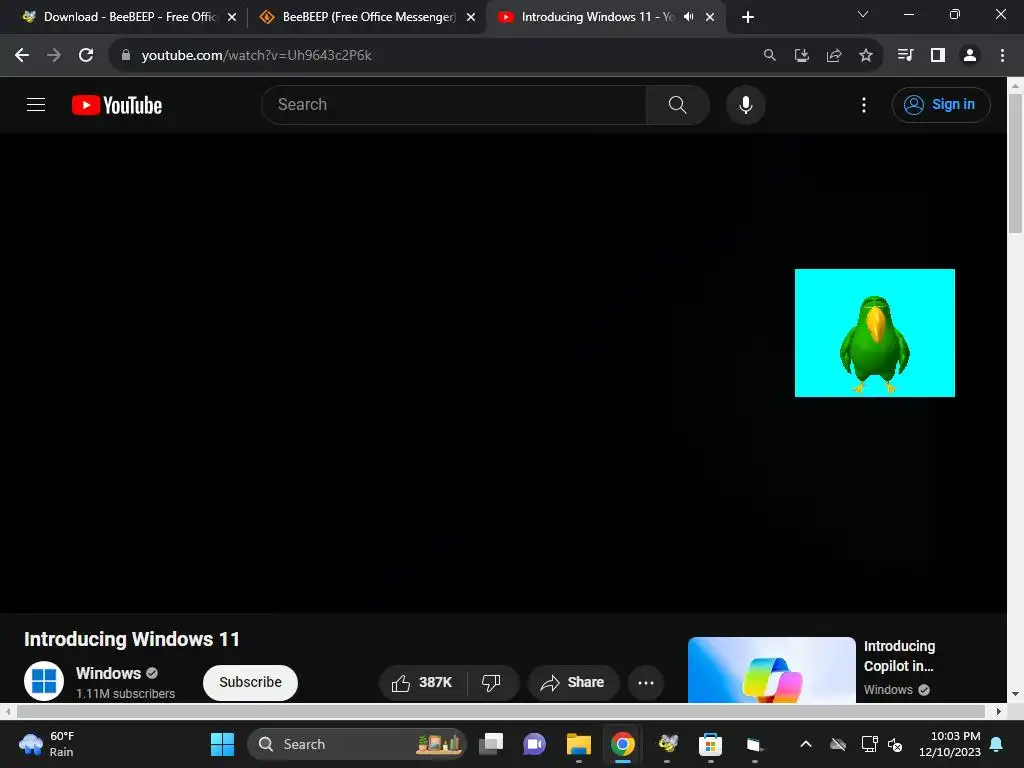Bookmark this page with star icon
The width and height of the screenshot is (1024, 768).
point(866,55)
